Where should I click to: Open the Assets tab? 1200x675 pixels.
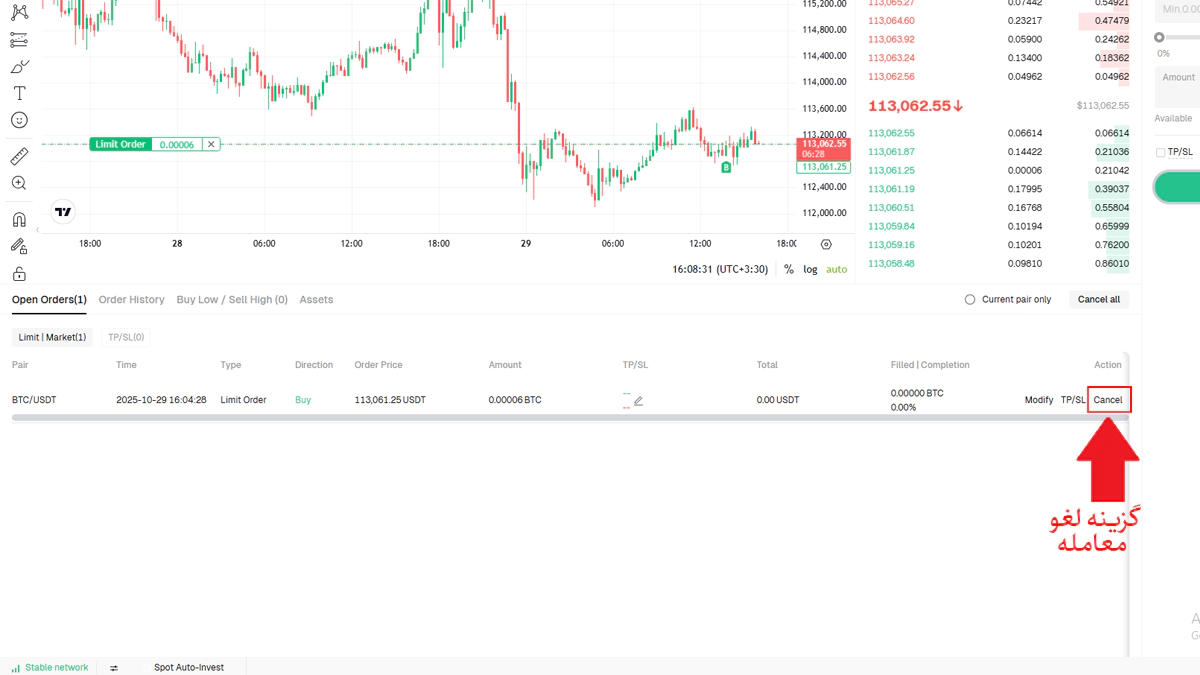(x=316, y=300)
